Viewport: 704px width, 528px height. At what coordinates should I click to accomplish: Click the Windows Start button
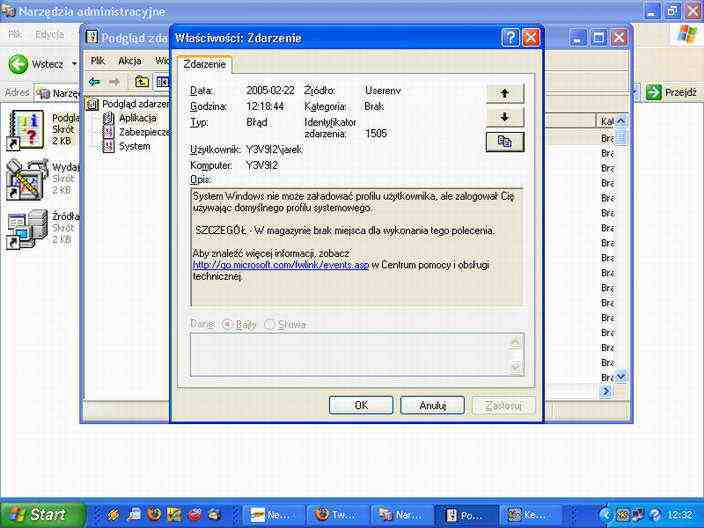pyautogui.click(x=37, y=514)
